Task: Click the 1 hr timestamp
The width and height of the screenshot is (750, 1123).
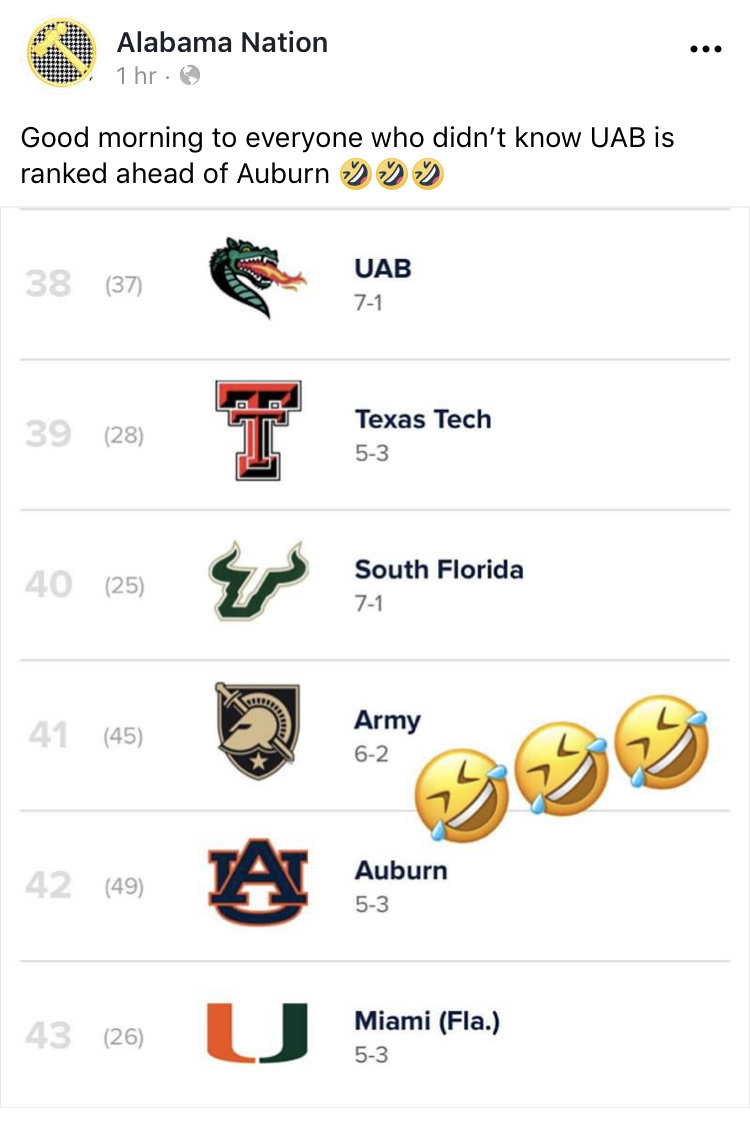Action: (x=136, y=75)
